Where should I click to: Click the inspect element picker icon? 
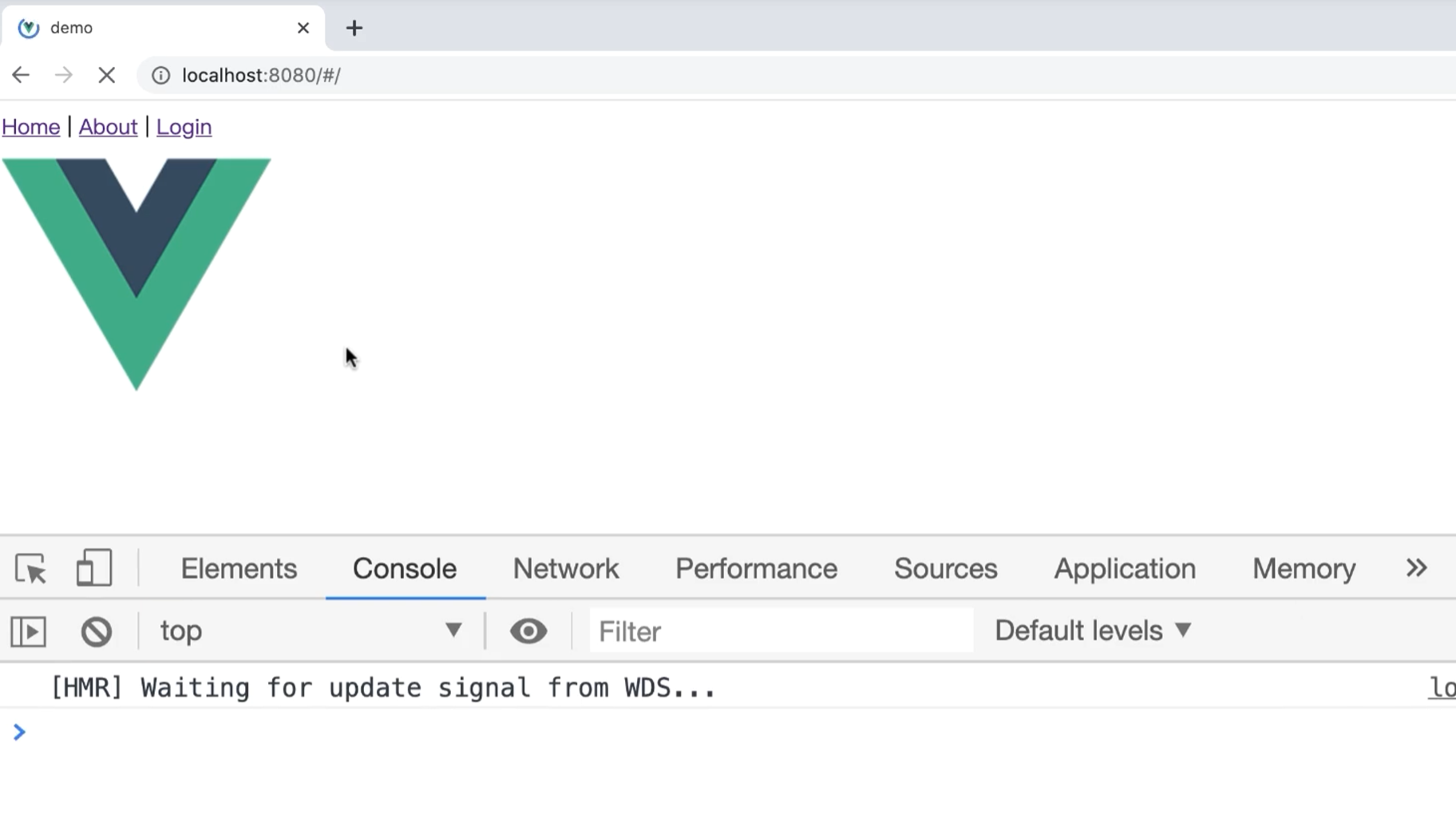coord(31,569)
